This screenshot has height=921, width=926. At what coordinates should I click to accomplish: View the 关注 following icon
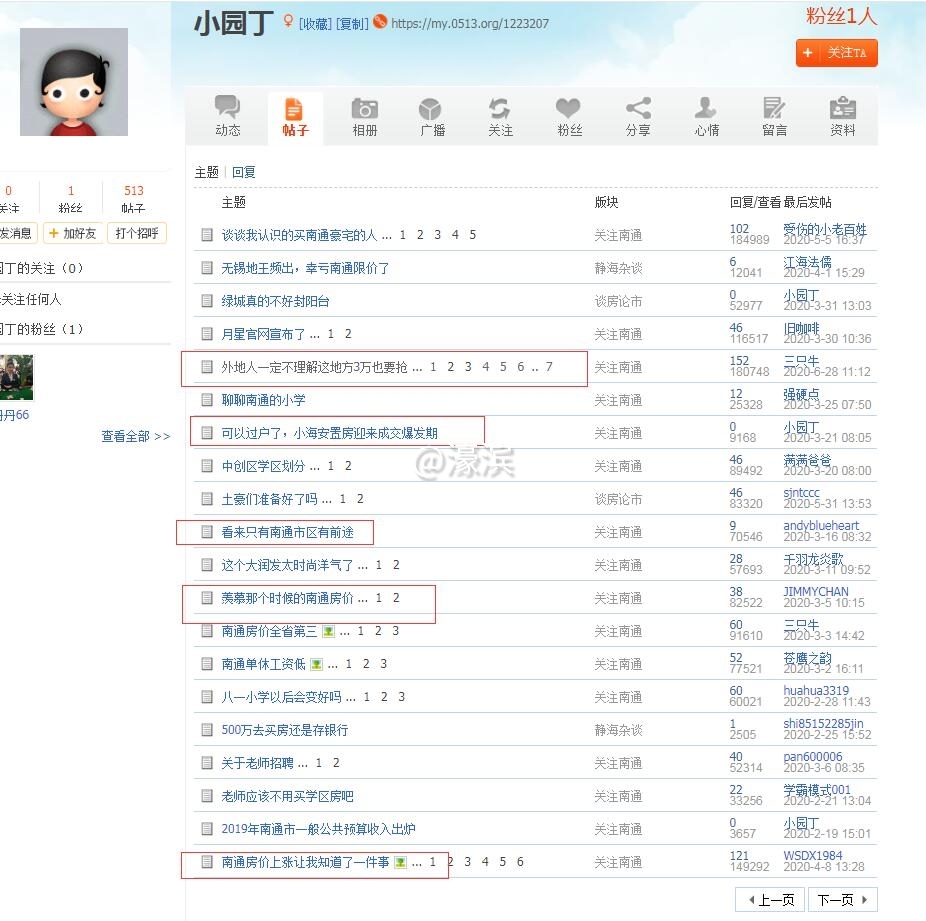click(x=500, y=115)
